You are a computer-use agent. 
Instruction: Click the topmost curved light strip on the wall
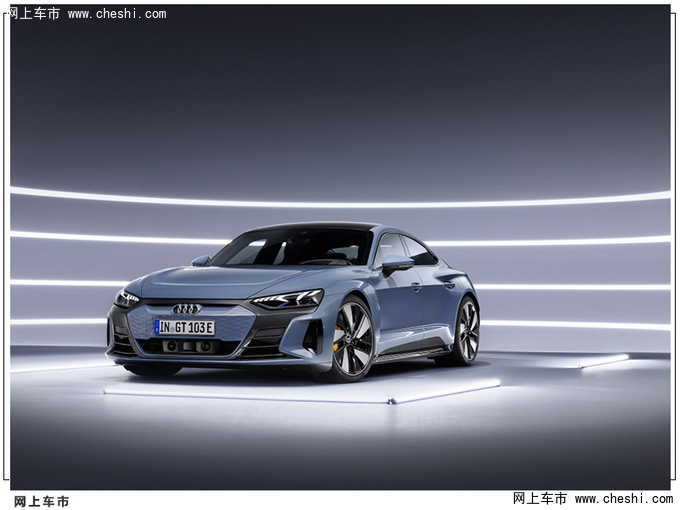pyautogui.click(x=340, y=200)
